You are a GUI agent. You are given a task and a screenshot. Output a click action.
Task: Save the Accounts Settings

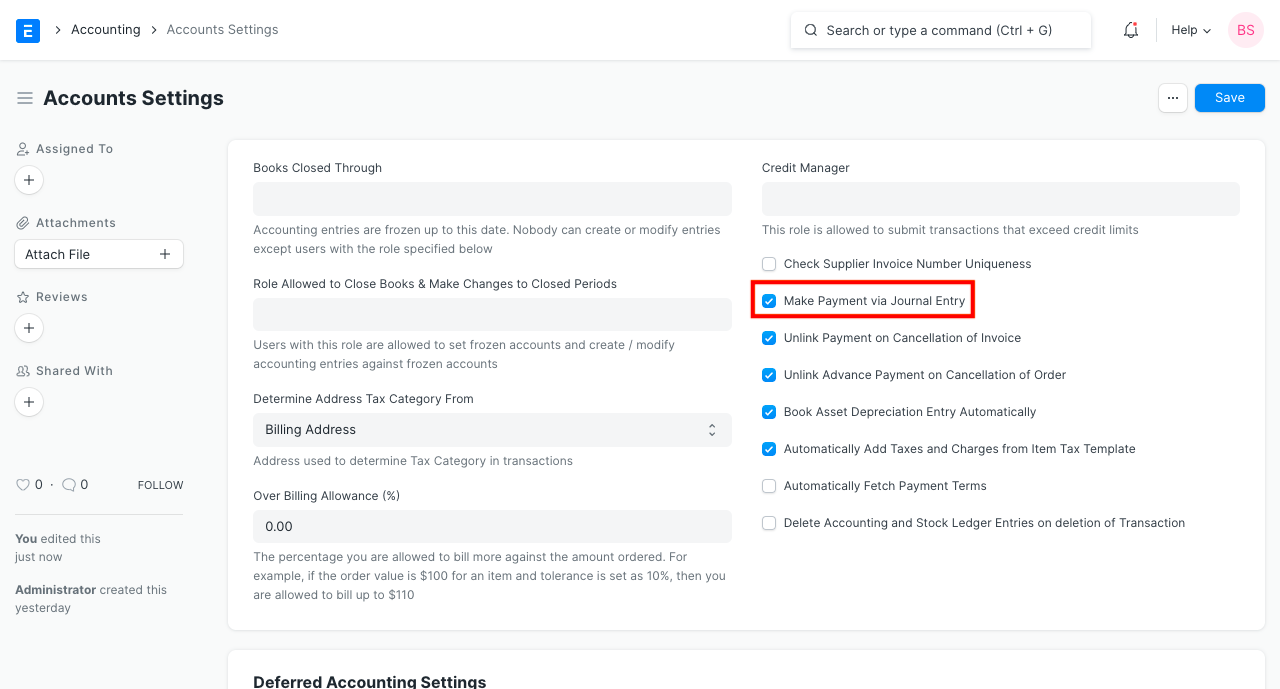pos(1229,97)
